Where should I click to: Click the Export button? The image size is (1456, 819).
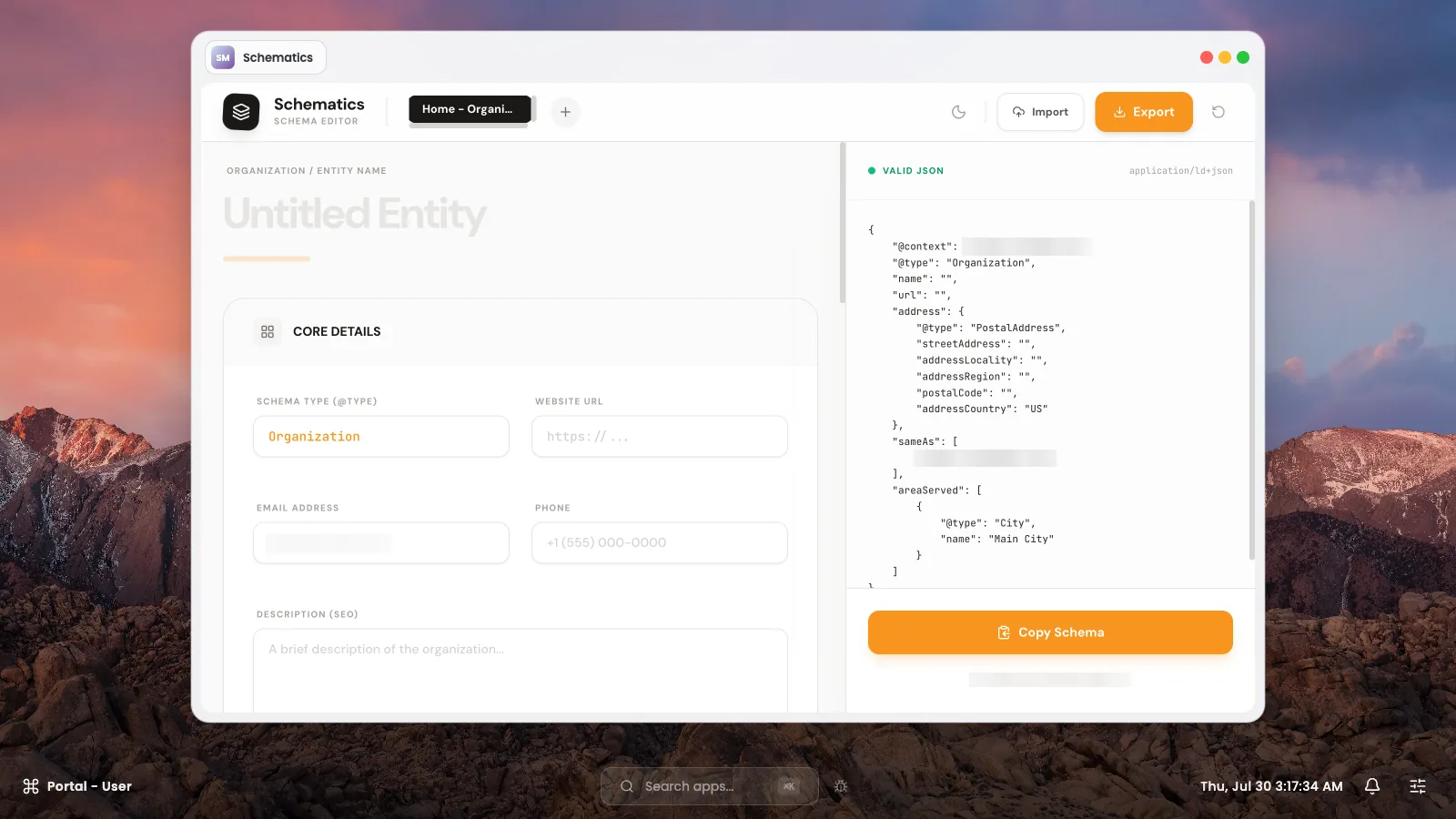1144,112
